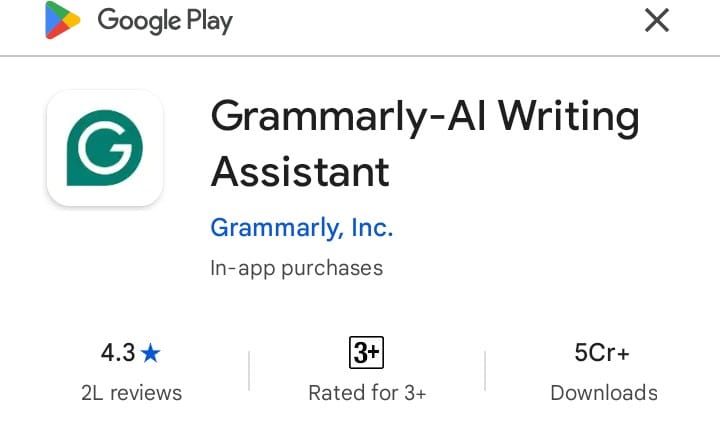The height and width of the screenshot is (448, 720).
Task: Click the word 'Play' in the header
Action: [208, 21]
